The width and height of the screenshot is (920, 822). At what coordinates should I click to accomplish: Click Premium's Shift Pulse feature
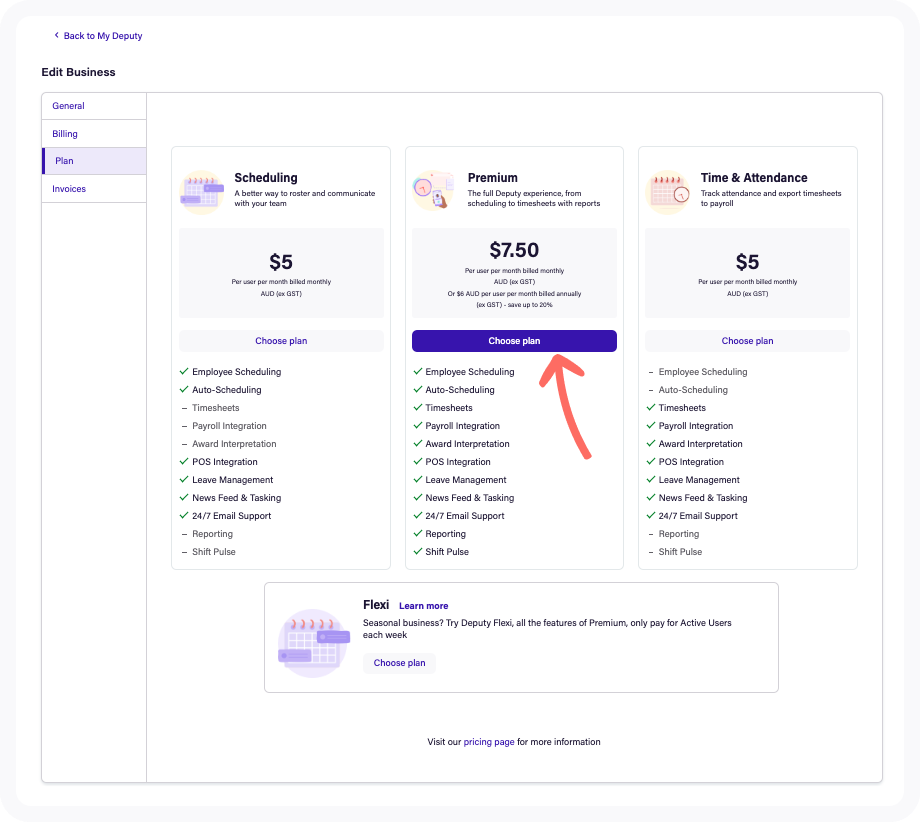coord(447,552)
